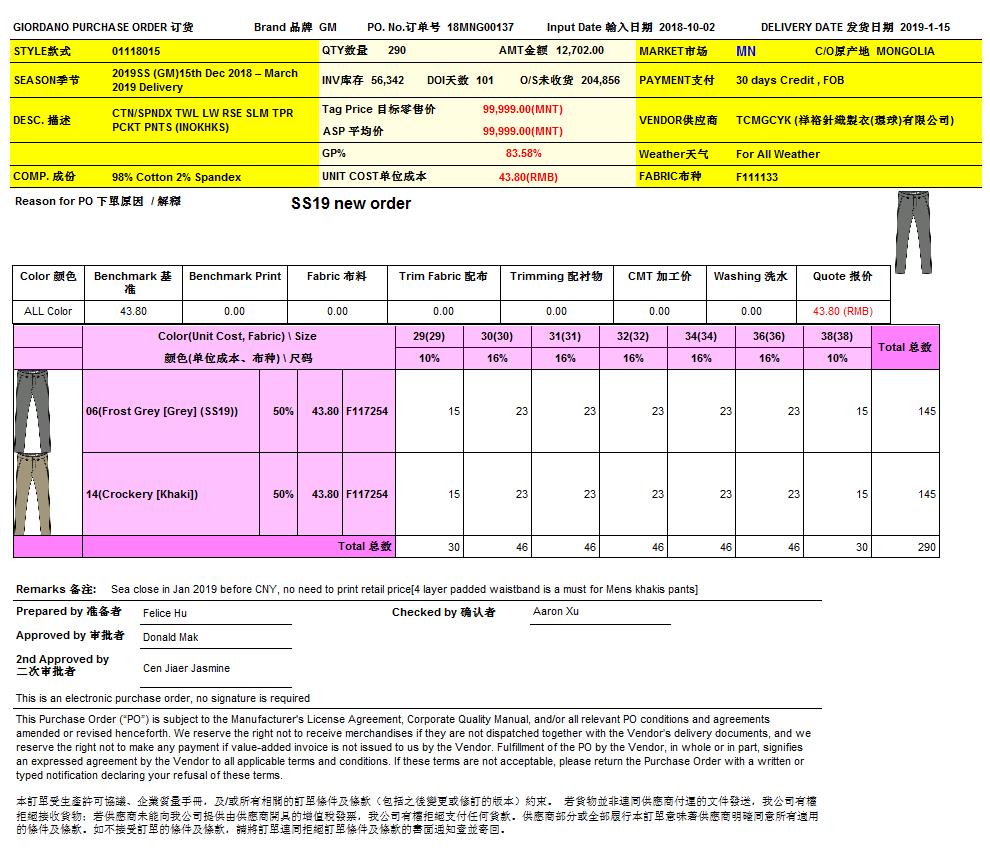The height and width of the screenshot is (858, 990).
Task: Click the 32(32) size column header
Action: (x=633, y=336)
